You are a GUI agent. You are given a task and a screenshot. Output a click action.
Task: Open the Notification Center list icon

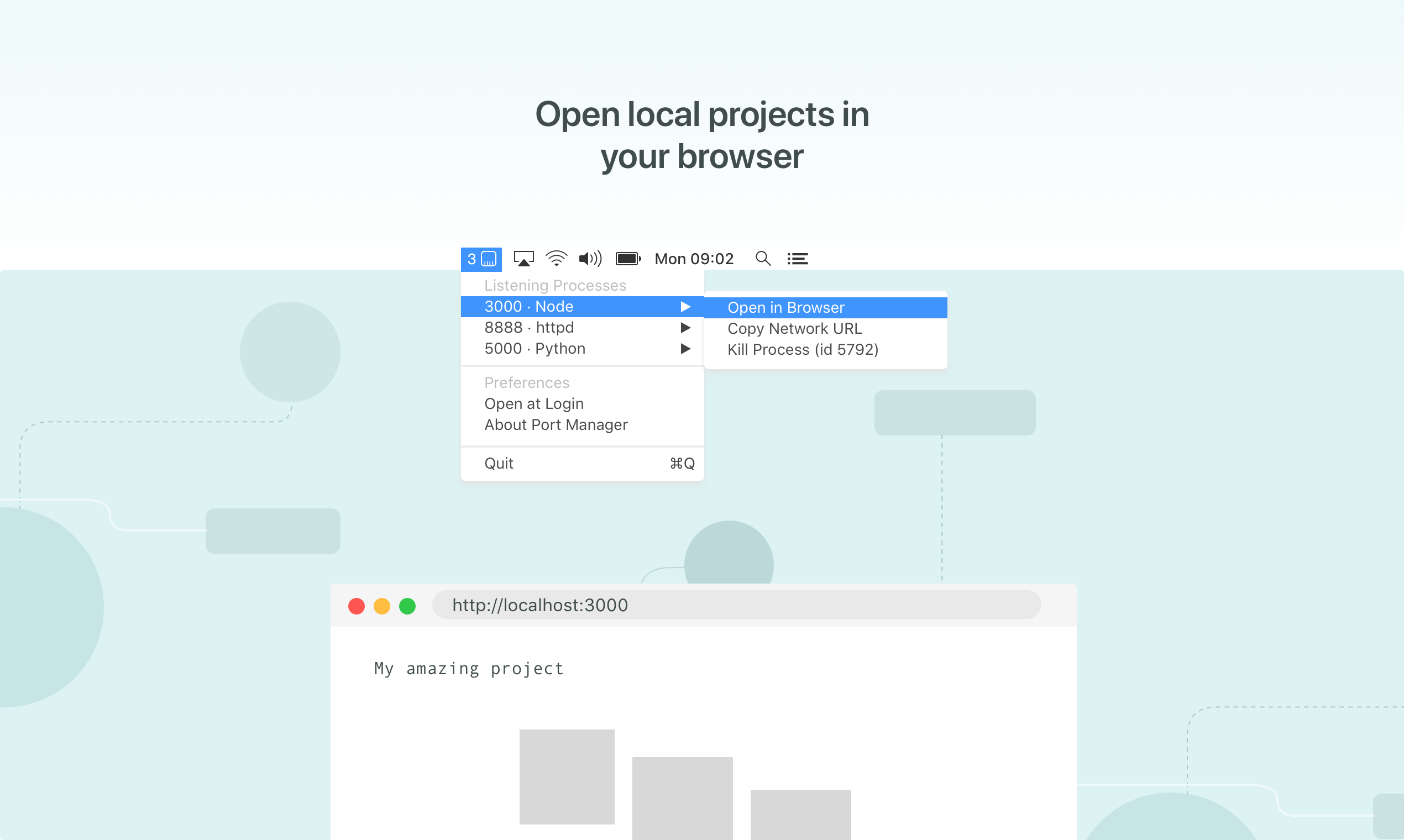(x=797, y=259)
